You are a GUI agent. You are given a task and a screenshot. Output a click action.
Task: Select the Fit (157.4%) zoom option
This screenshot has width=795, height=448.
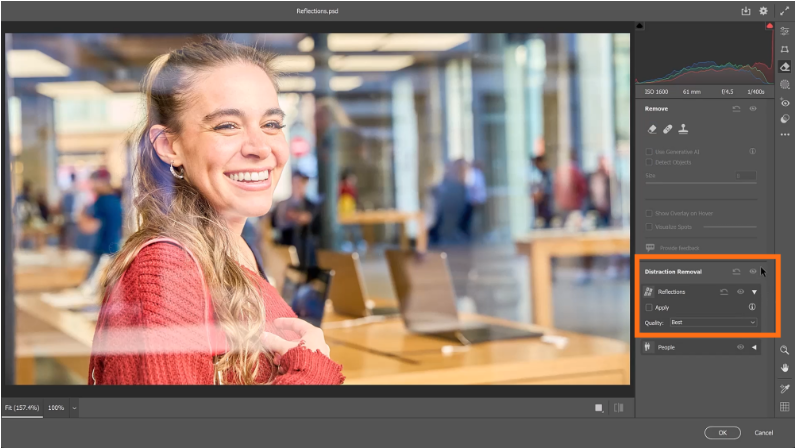click(21, 408)
